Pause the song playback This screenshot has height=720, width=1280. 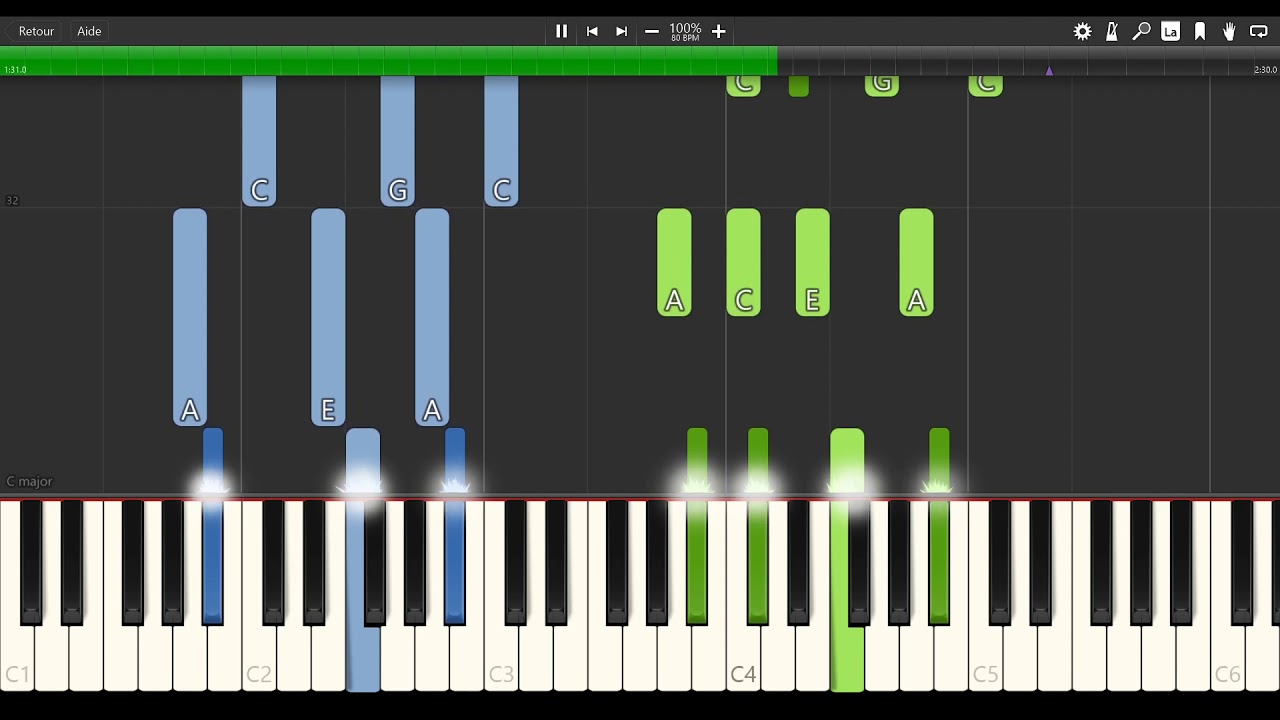561,31
